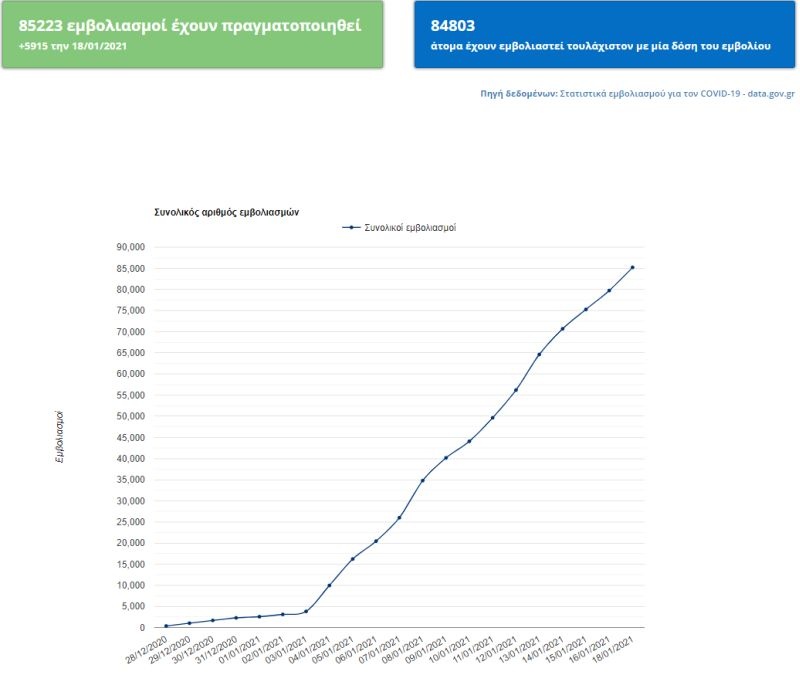This screenshot has width=800, height=675.
Task: Click the chart title Συνολικός αριθμός εμβολιασμών
Action: click(227, 213)
